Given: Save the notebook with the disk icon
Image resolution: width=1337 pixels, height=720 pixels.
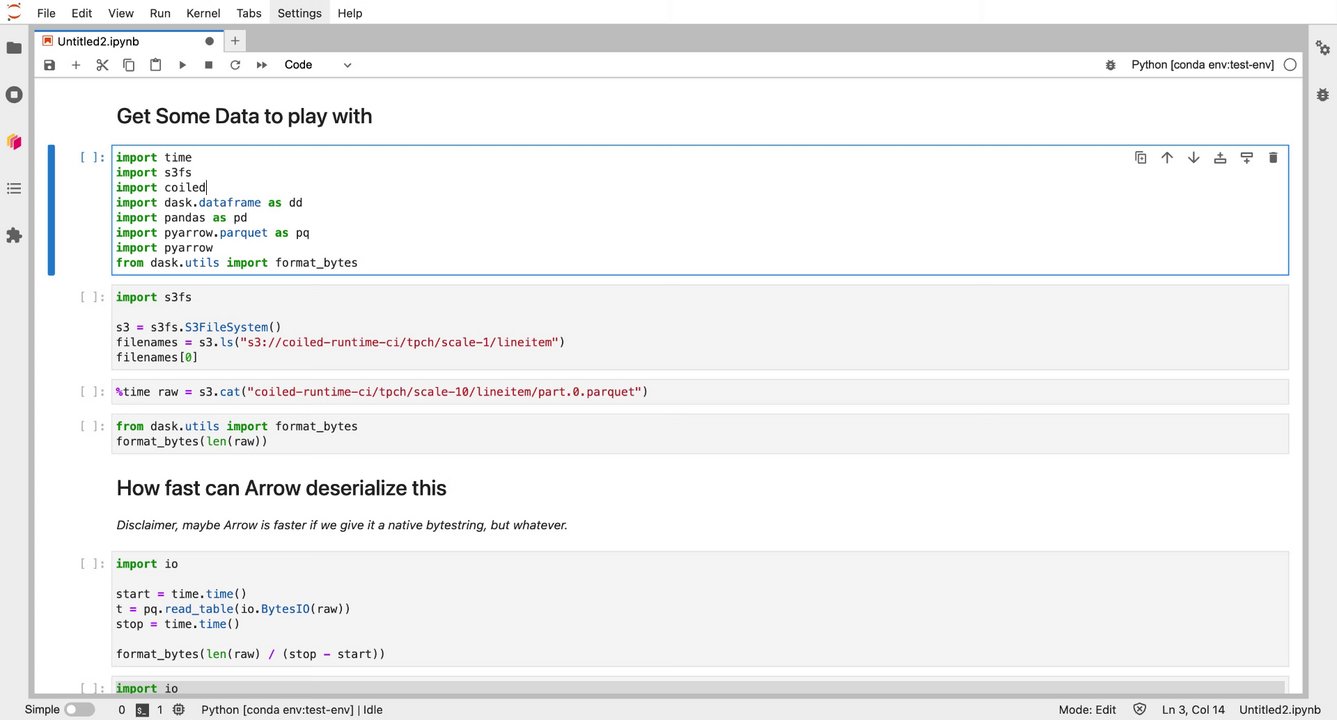Looking at the screenshot, I should (50, 65).
